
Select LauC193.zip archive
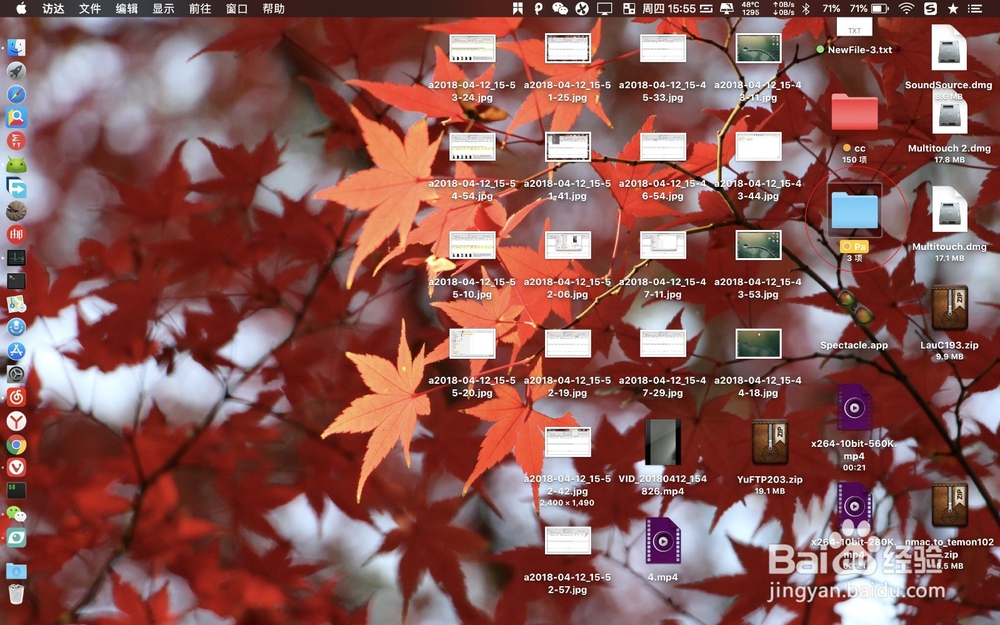(x=949, y=308)
